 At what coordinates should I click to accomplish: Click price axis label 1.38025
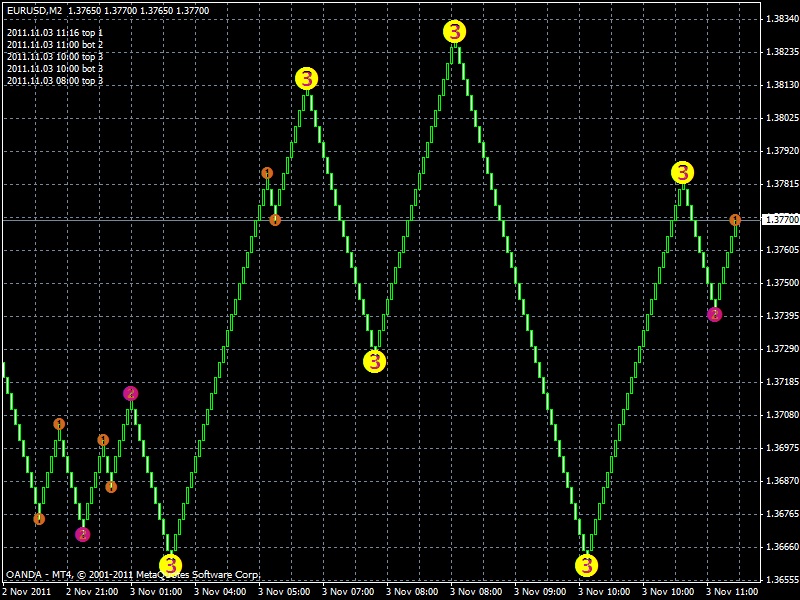782,118
